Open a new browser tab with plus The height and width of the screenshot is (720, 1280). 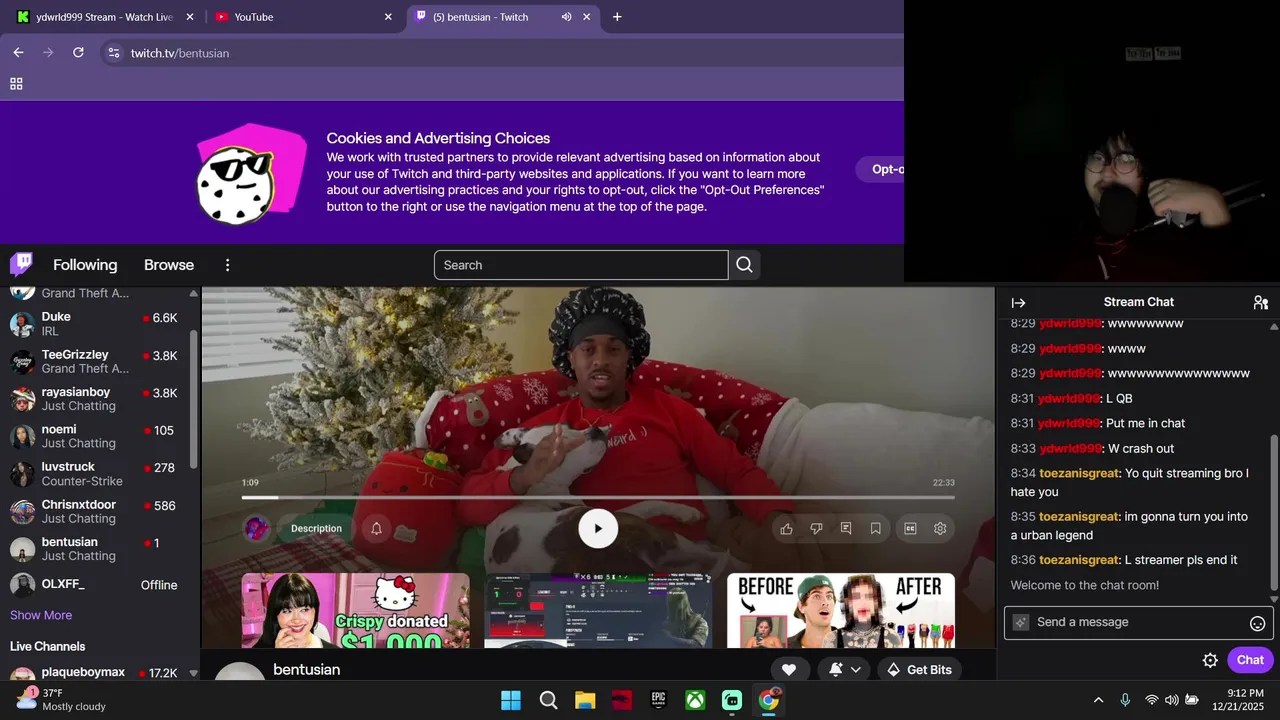click(x=617, y=17)
